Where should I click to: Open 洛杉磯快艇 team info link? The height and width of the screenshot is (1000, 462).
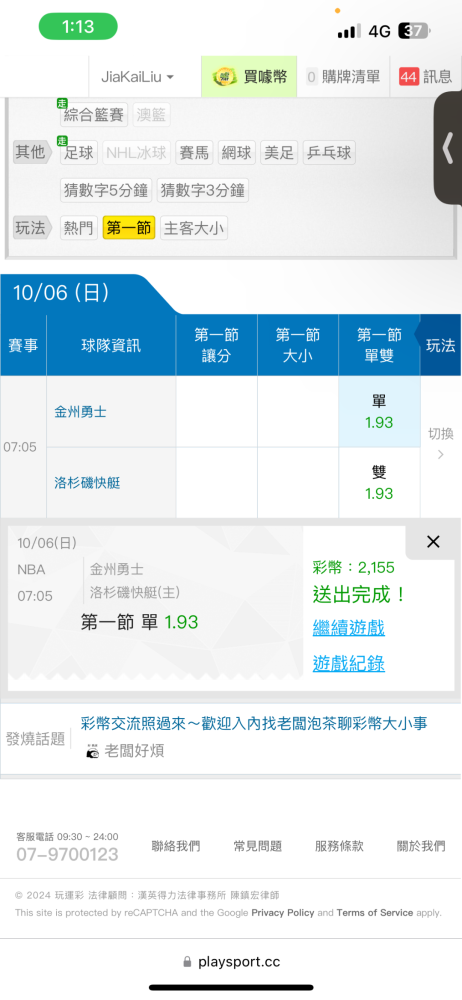click(87, 483)
